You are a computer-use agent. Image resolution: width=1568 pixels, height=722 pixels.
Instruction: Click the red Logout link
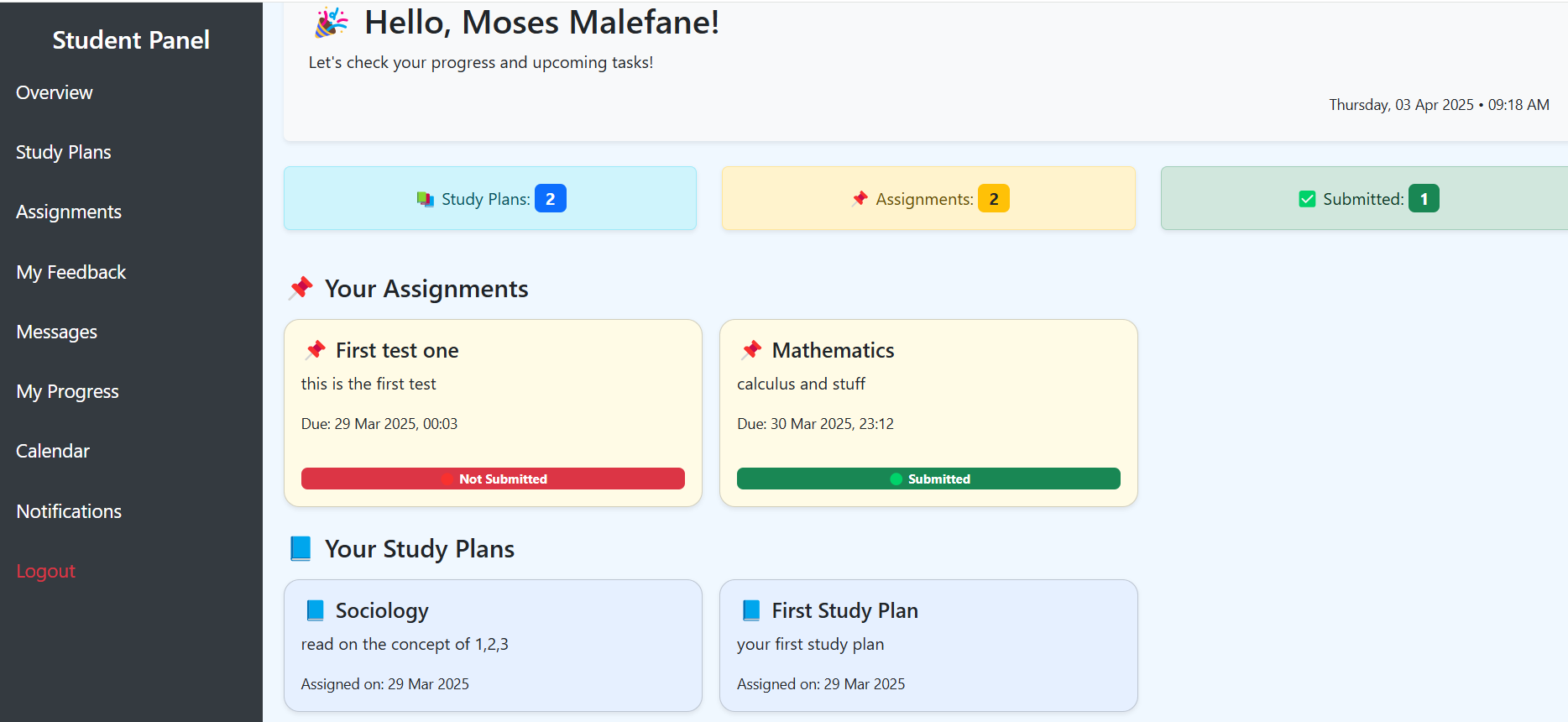[46, 571]
